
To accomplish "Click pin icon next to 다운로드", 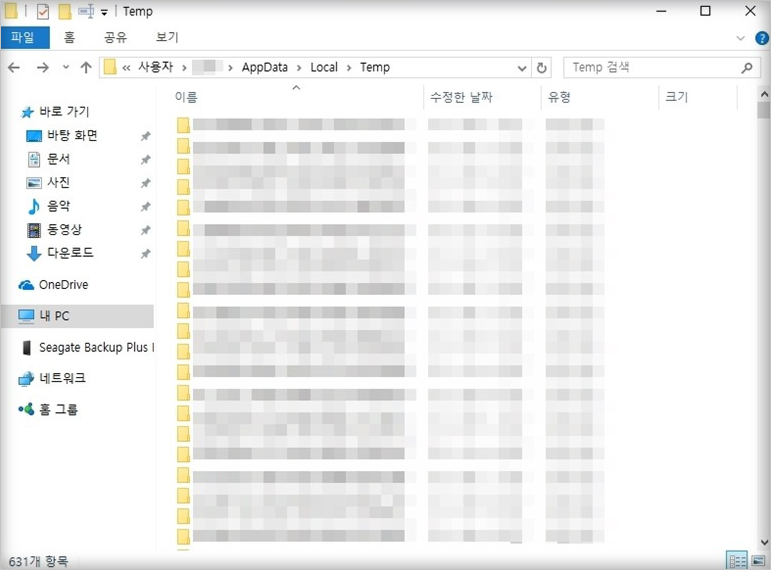I will tap(146, 254).
